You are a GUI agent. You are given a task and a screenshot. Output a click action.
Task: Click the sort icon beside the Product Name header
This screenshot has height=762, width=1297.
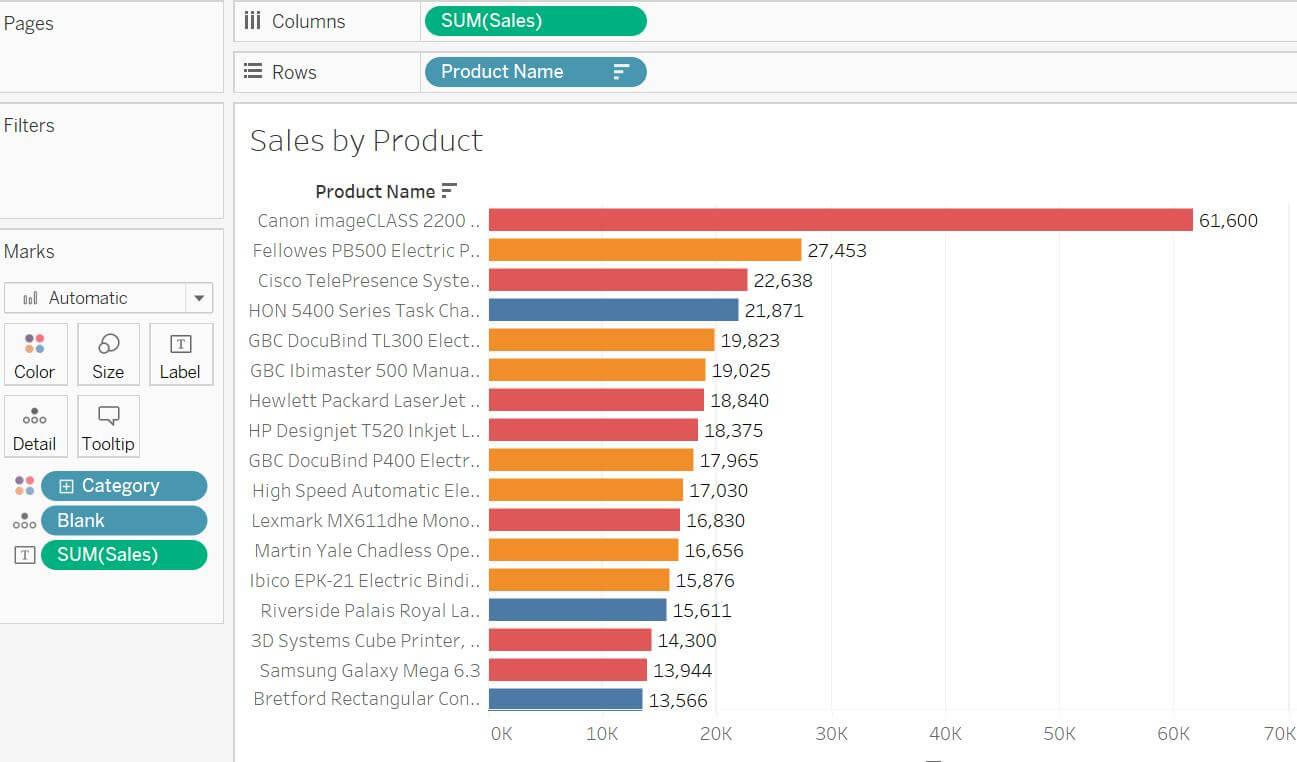tap(449, 191)
